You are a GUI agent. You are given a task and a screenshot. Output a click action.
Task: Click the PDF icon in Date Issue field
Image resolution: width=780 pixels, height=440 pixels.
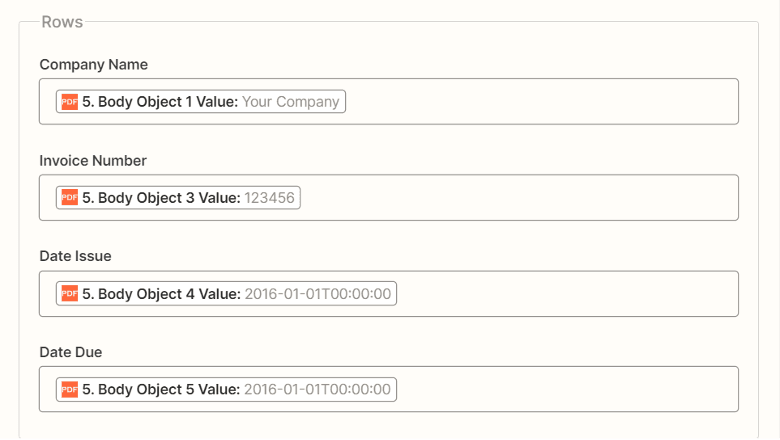(69, 294)
